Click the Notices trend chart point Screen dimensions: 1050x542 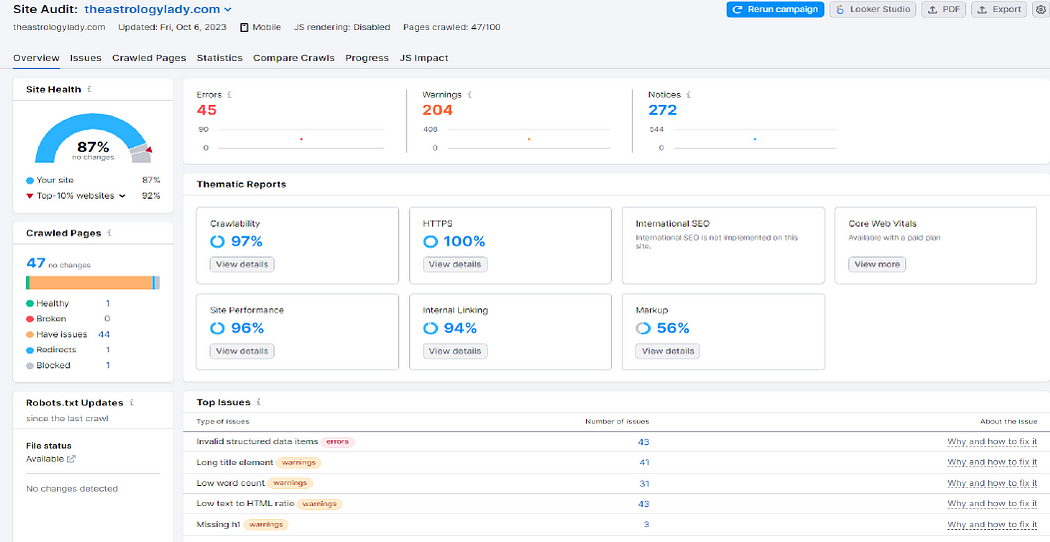(x=755, y=139)
